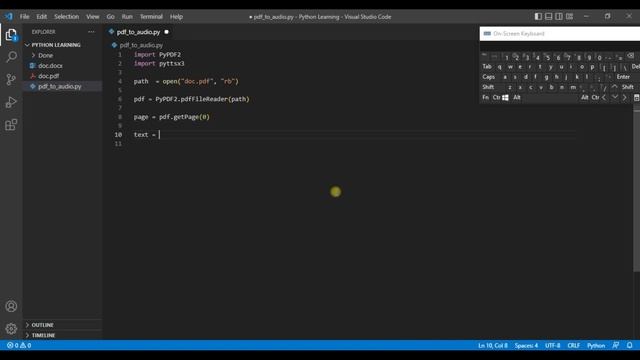
Task: Open the Manage gear icon
Action: coord(11,329)
